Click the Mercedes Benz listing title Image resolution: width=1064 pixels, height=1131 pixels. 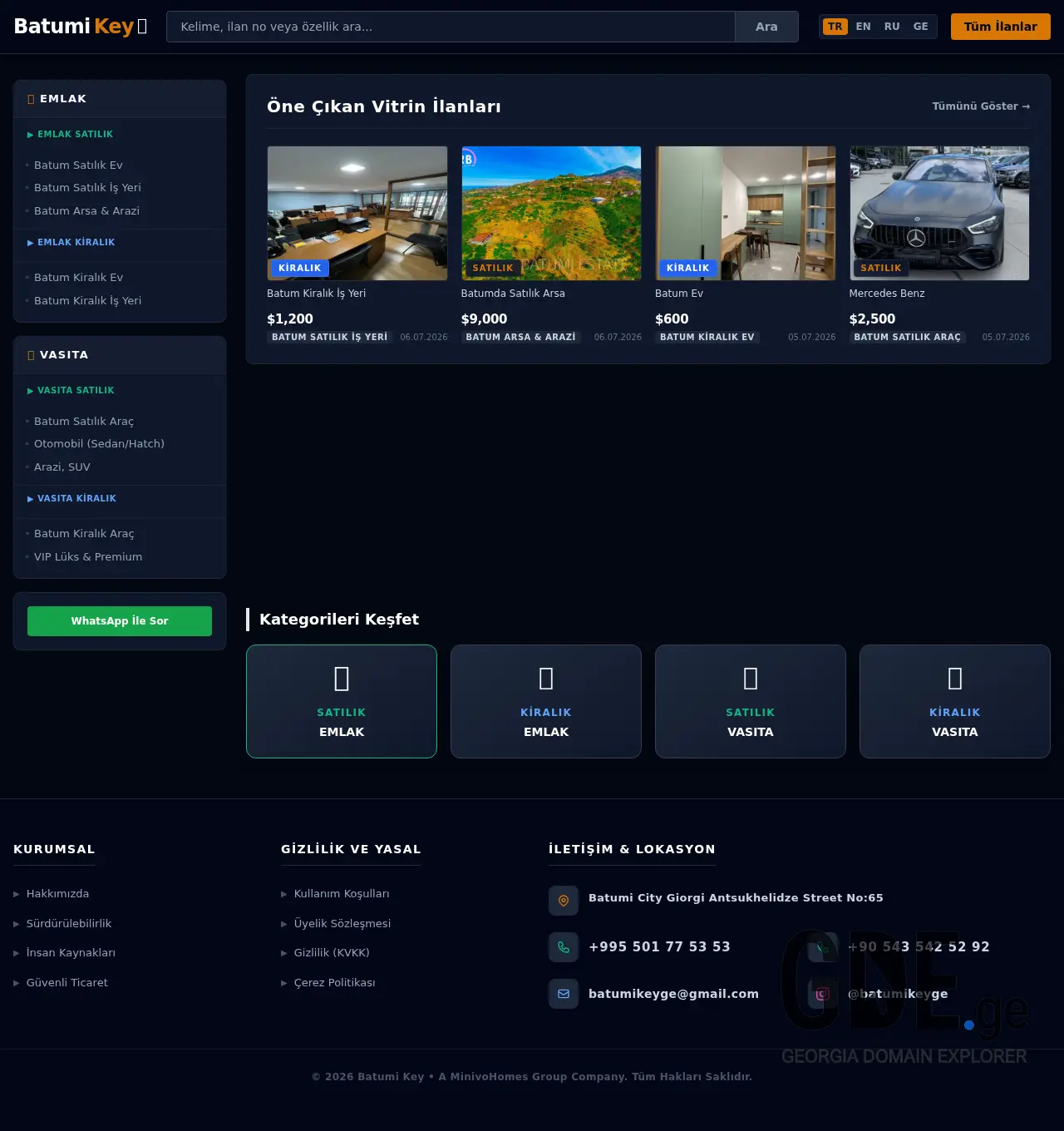887,294
